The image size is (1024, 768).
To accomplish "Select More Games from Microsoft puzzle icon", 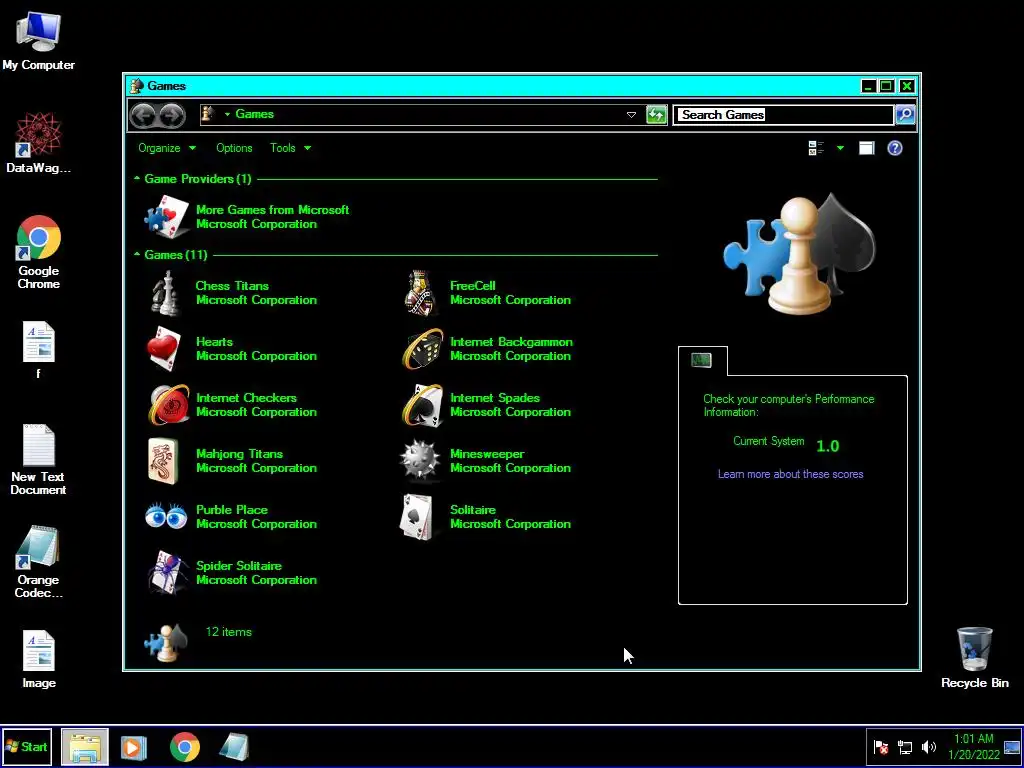I will click(167, 217).
